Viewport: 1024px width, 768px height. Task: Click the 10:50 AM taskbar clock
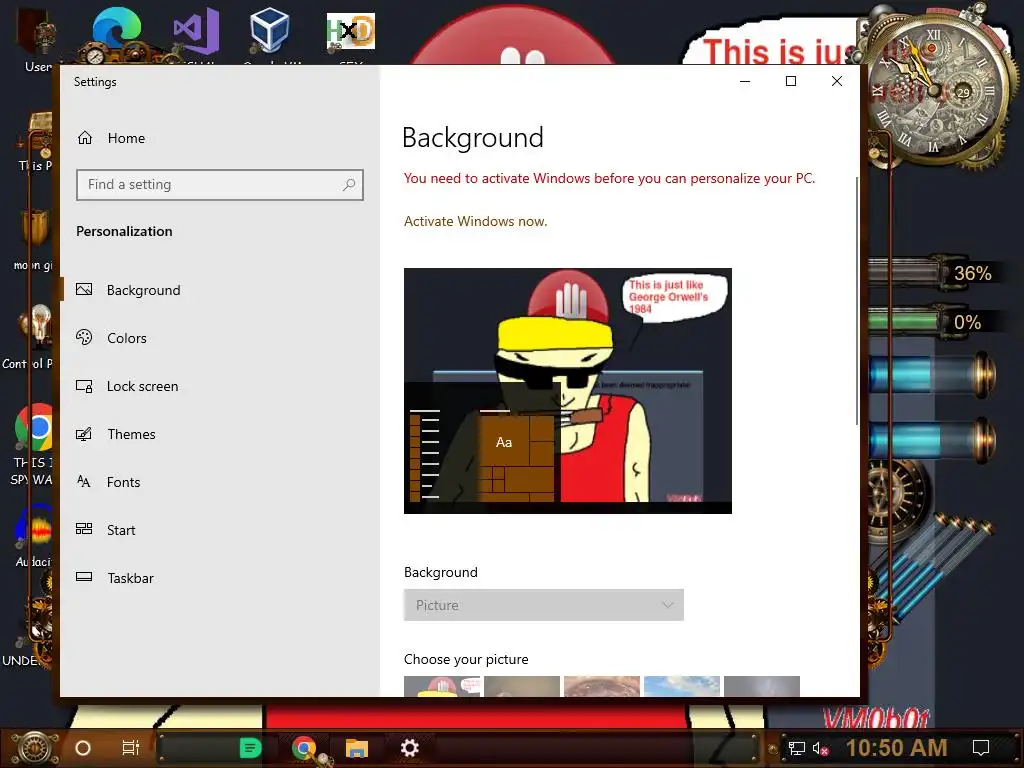click(897, 748)
